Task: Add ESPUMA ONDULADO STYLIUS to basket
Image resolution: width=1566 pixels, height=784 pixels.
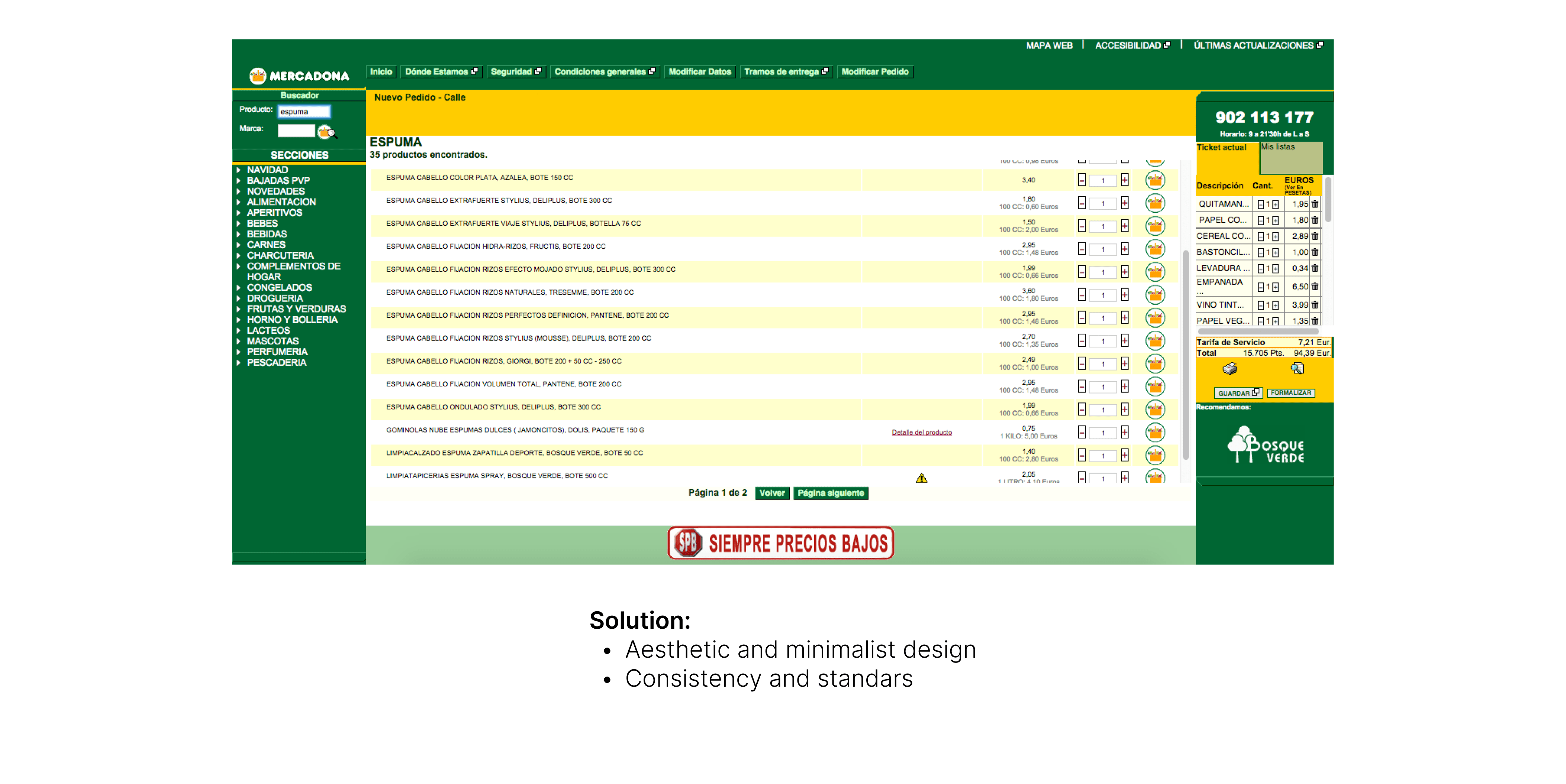Action: coord(1155,409)
